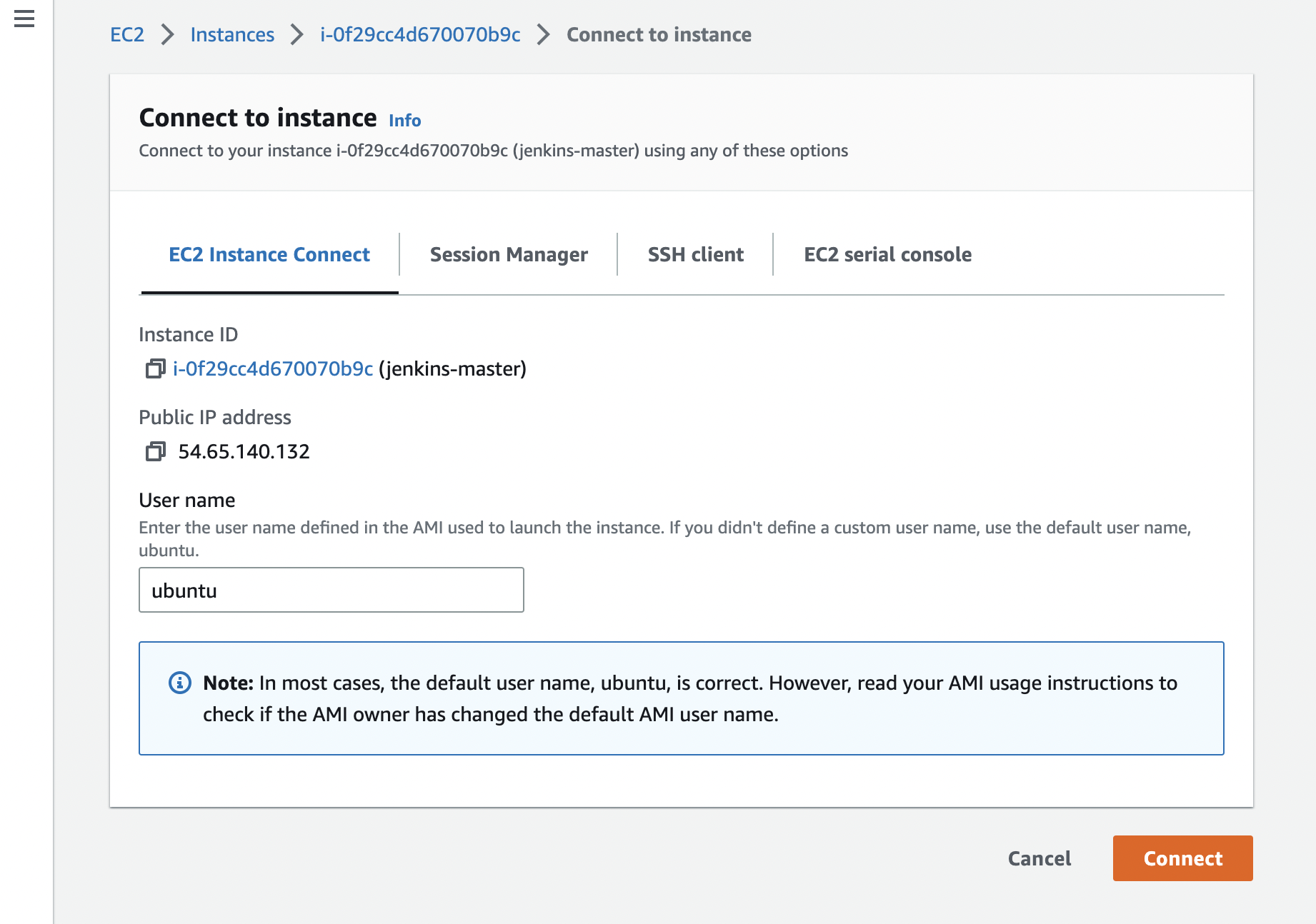The width and height of the screenshot is (1316, 924).
Task: Copy the instance ID with copy icon
Action: (x=155, y=368)
